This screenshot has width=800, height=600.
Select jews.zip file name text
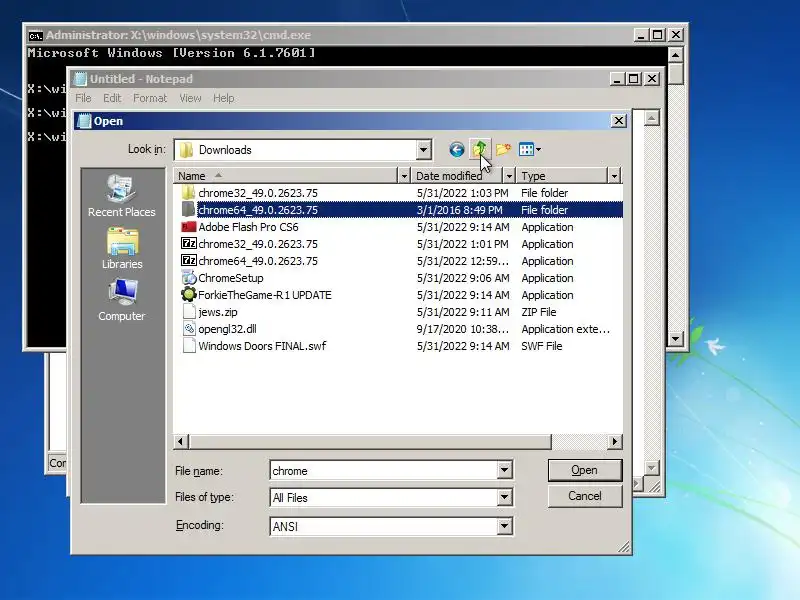coord(218,312)
